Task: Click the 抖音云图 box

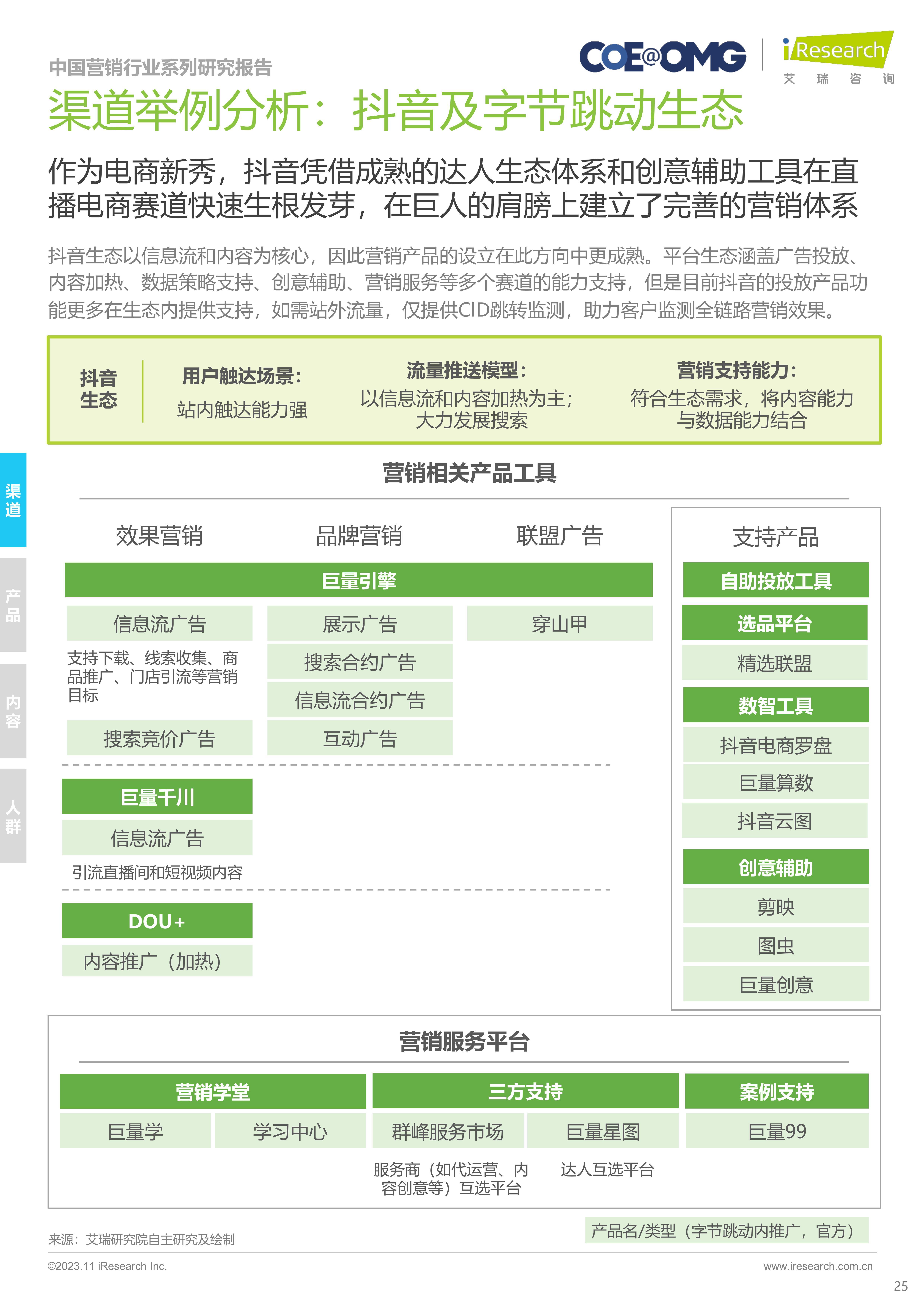Action: [775, 820]
